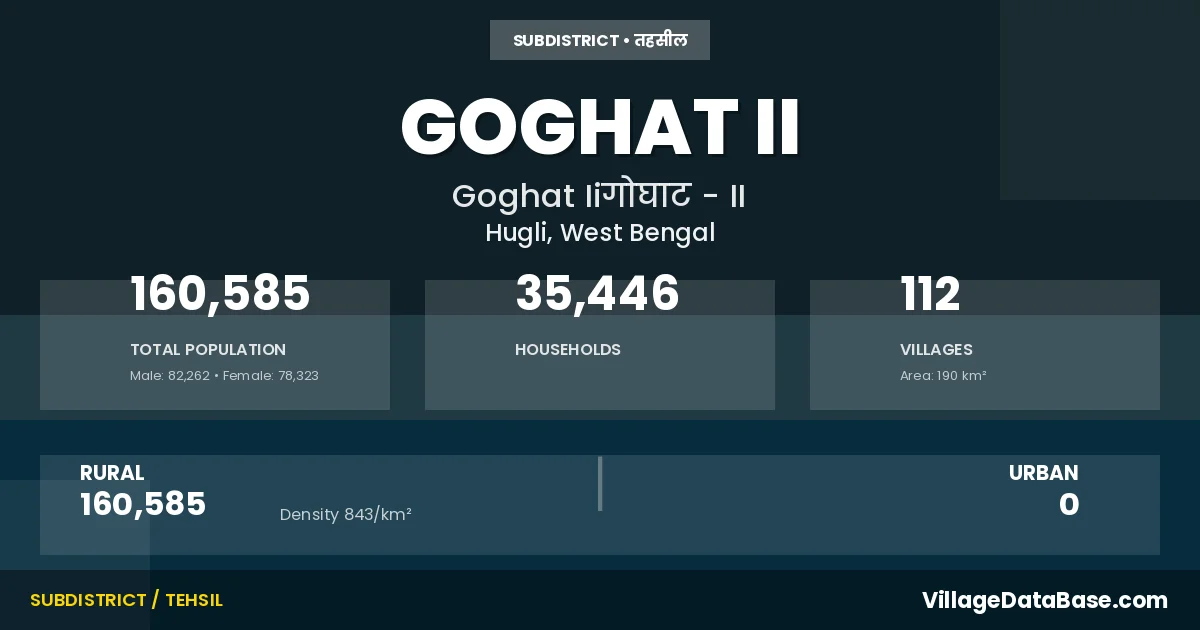Select the TOTAL POPULATION label

click(208, 350)
